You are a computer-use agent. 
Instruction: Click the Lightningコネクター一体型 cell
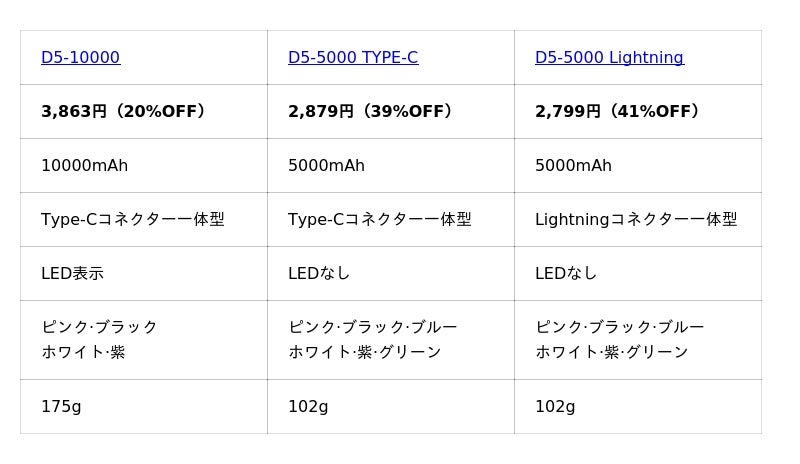pos(636,220)
